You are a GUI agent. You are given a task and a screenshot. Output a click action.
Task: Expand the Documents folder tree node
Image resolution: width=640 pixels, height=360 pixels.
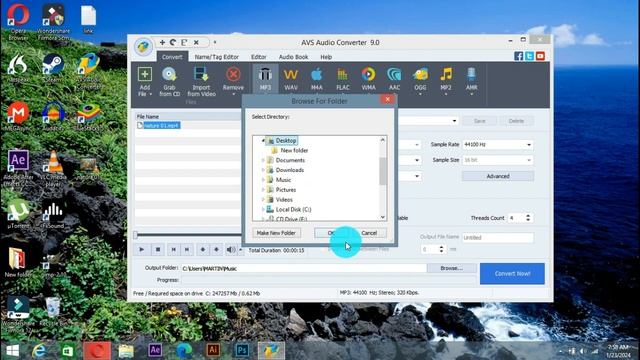tap(263, 160)
